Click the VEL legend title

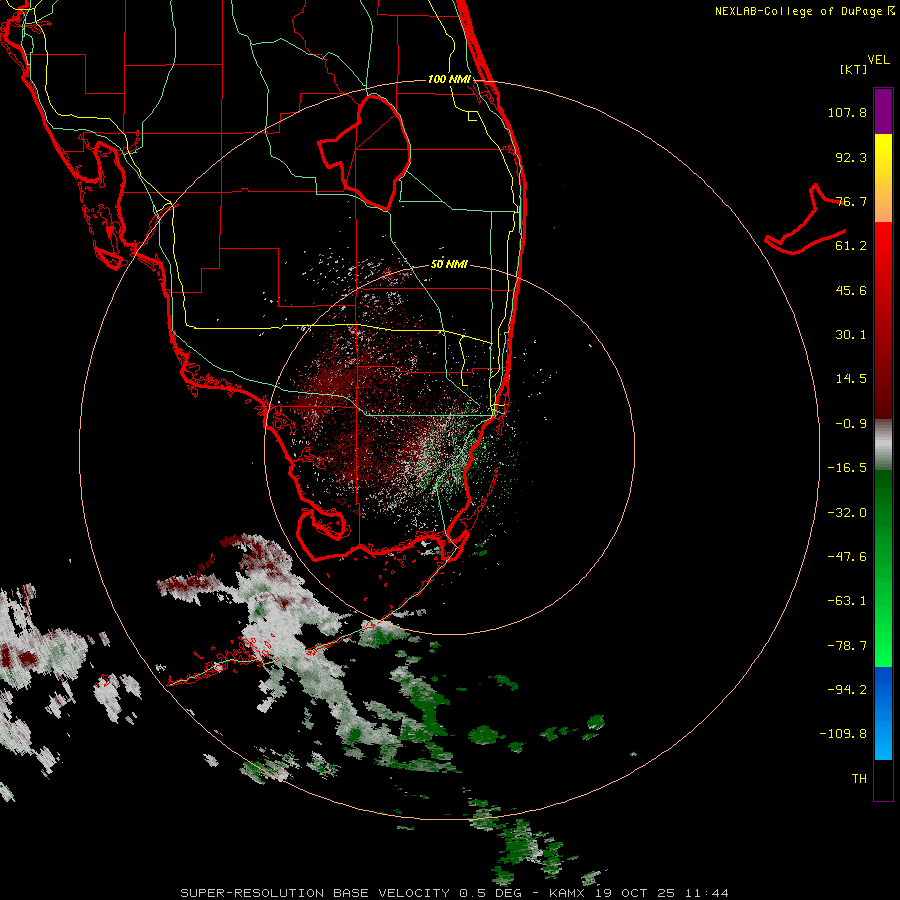pyautogui.click(x=878, y=60)
